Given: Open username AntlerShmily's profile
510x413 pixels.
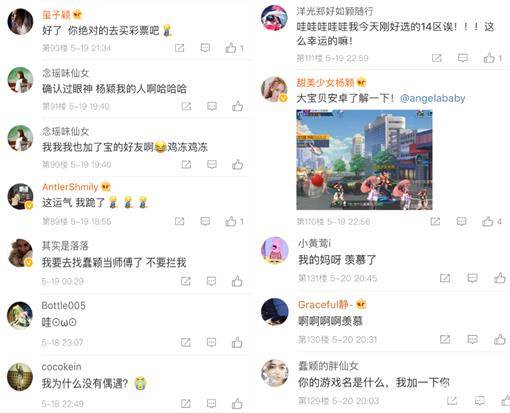Looking at the screenshot, I should click(x=70, y=187).
